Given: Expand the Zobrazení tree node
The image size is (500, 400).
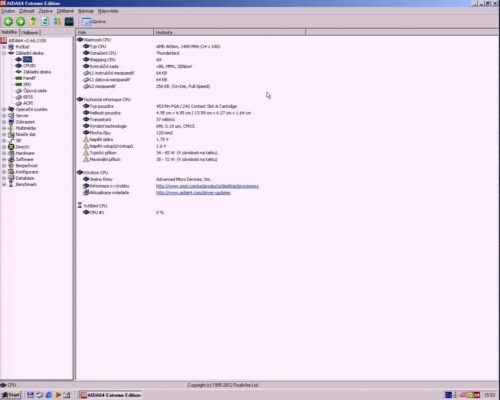Looking at the screenshot, I should (4, 122).
